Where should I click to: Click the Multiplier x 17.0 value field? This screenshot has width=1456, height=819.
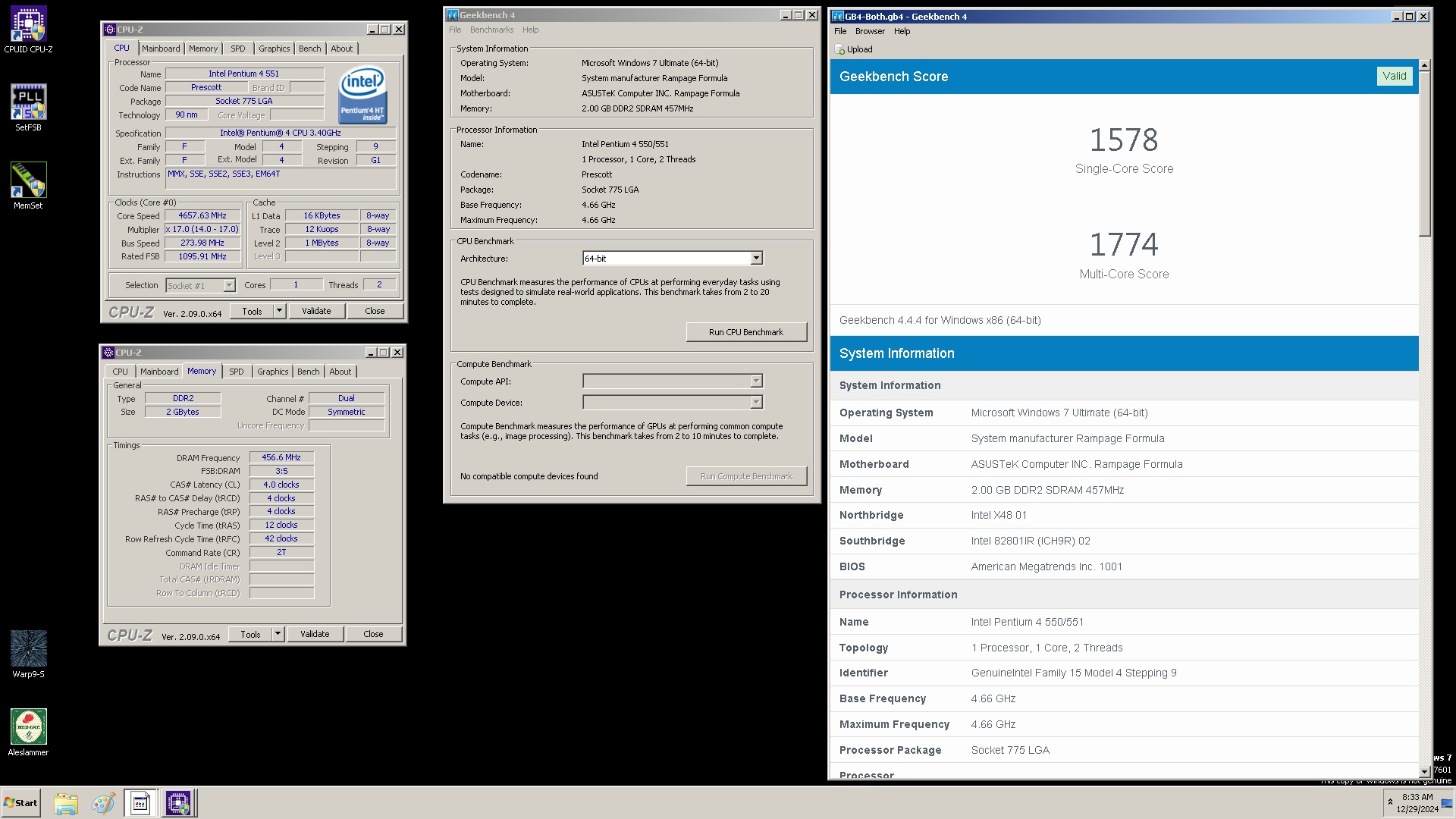pyautogui.click(x=202, y=229)
